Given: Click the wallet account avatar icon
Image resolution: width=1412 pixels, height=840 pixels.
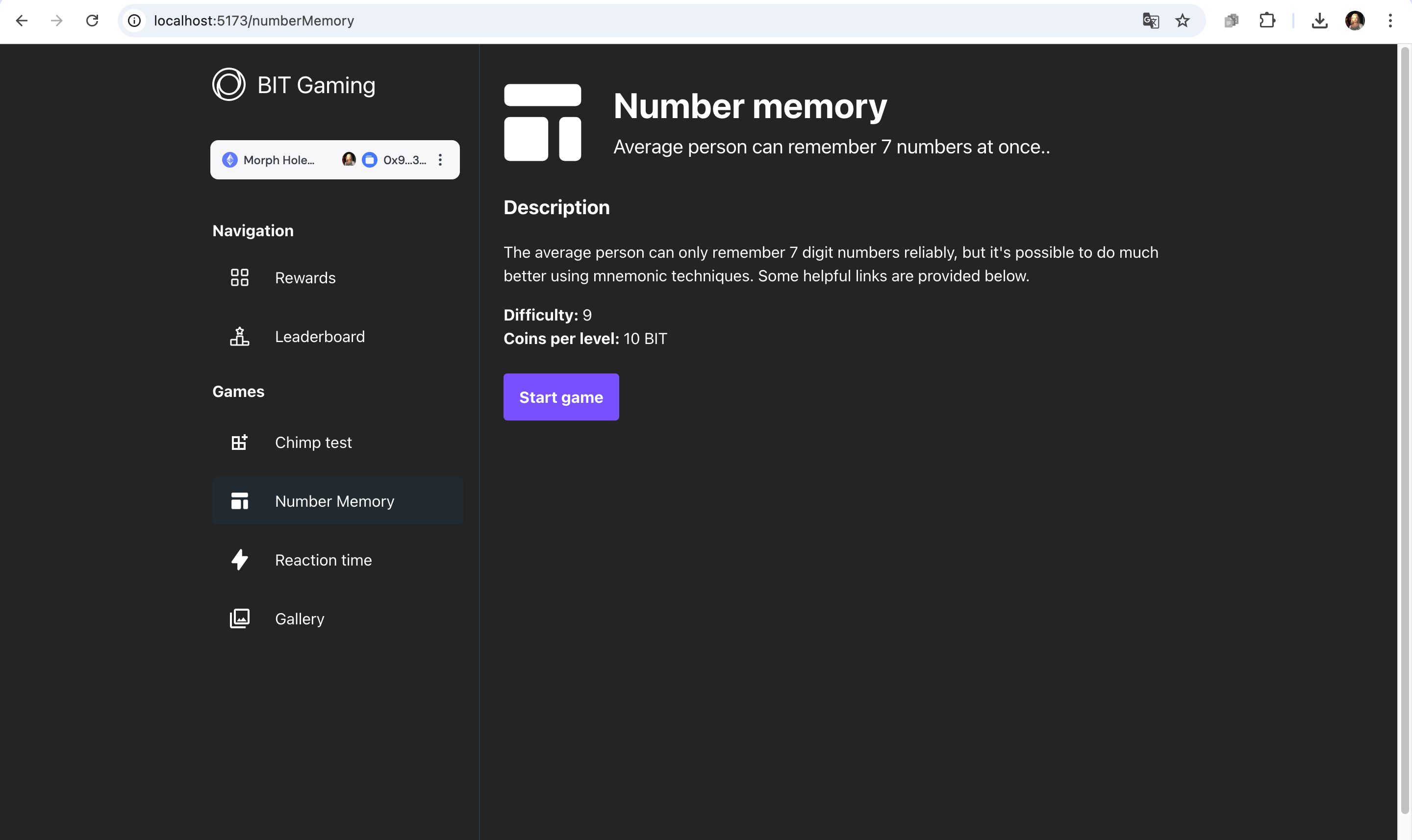Looking at the screenshot, I should point(349,159).
